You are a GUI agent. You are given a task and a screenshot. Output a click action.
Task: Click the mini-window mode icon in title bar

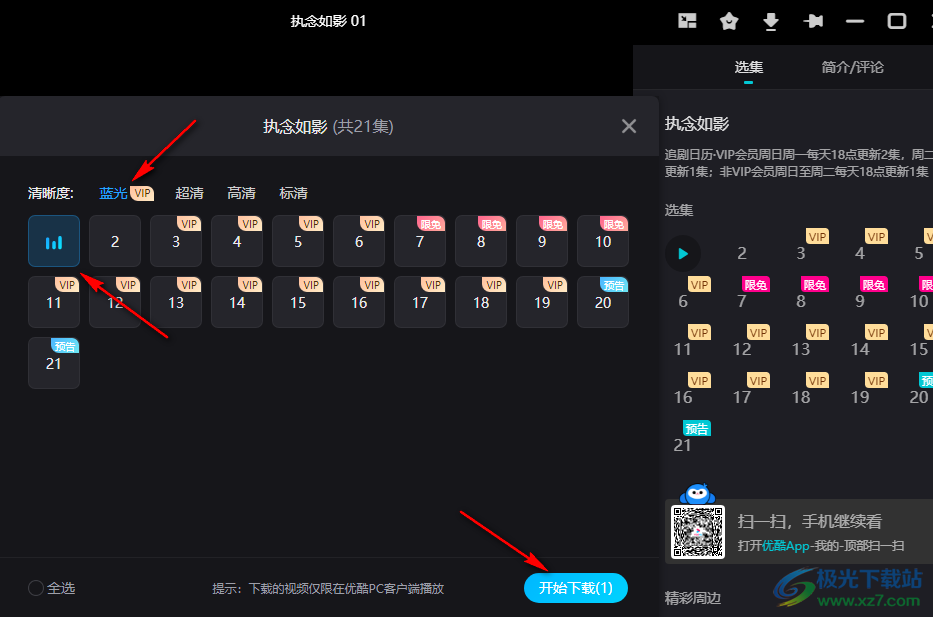pos(687,21)
